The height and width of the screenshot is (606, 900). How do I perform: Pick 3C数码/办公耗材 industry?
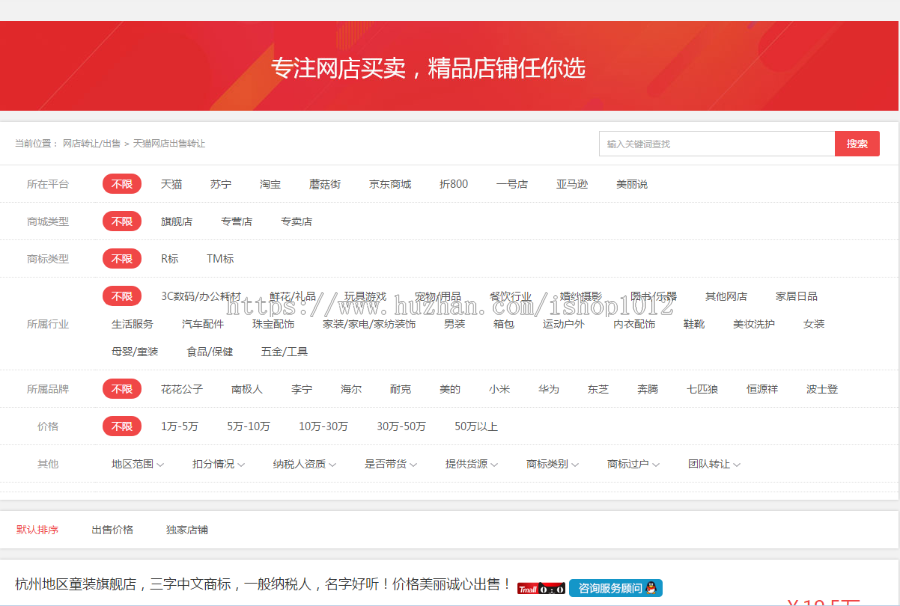201,296
